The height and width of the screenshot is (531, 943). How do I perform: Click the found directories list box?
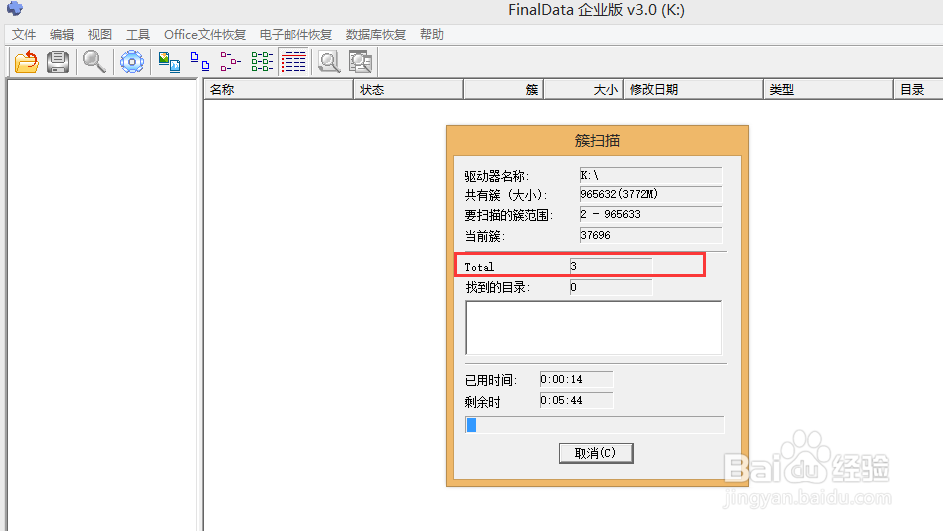pos(594,328)
